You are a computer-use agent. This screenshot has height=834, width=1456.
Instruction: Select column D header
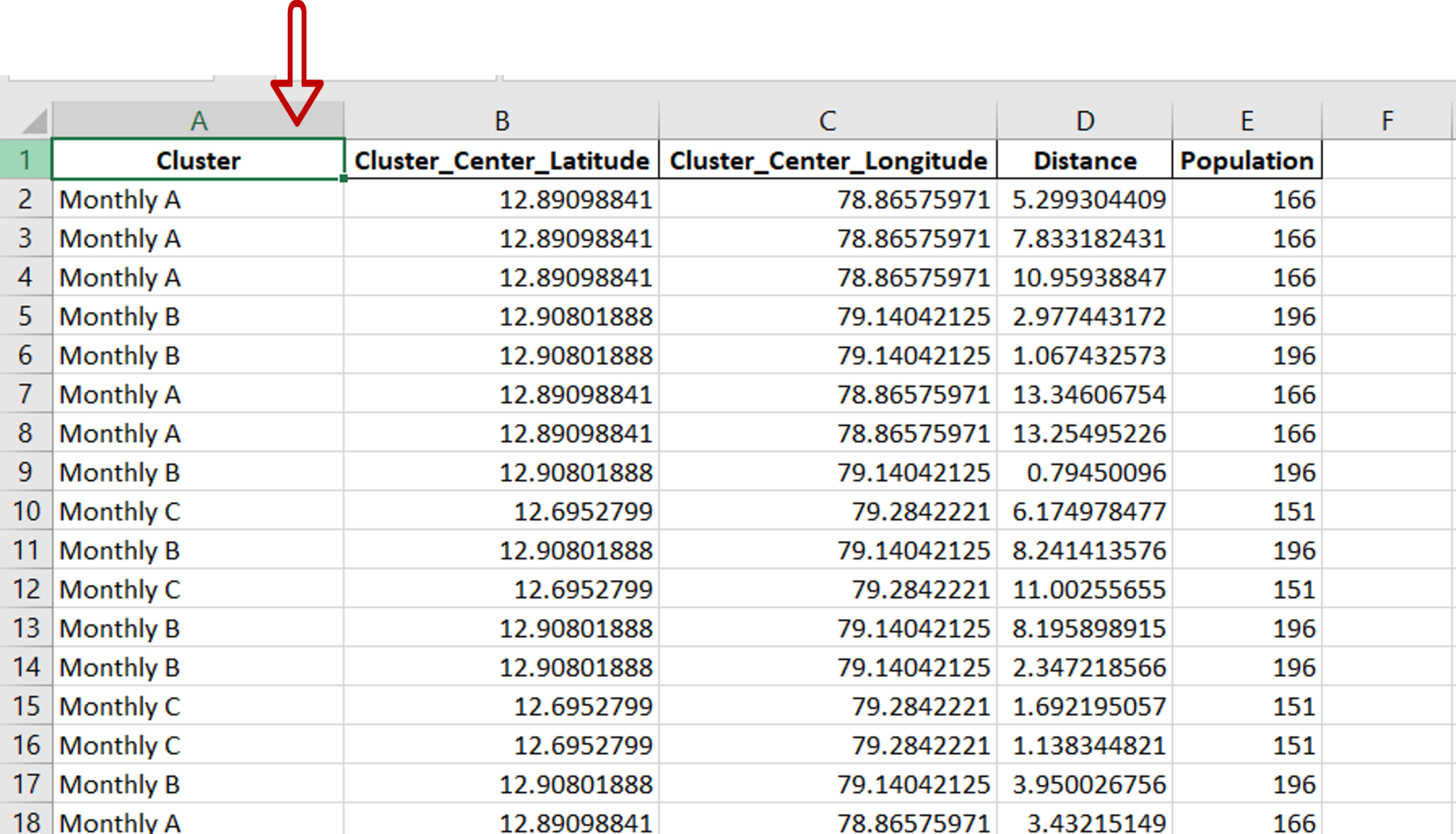click(1084, 121)
